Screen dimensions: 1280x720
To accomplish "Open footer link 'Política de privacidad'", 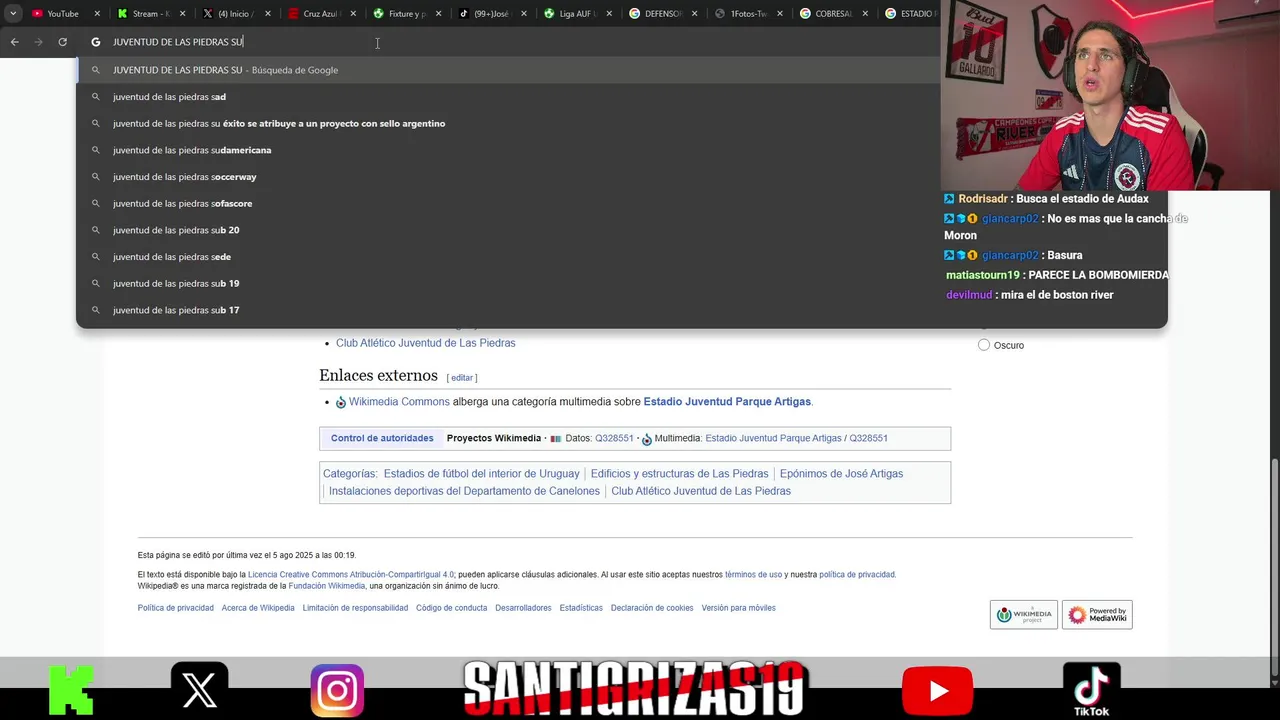I will [x=176, y=608].
